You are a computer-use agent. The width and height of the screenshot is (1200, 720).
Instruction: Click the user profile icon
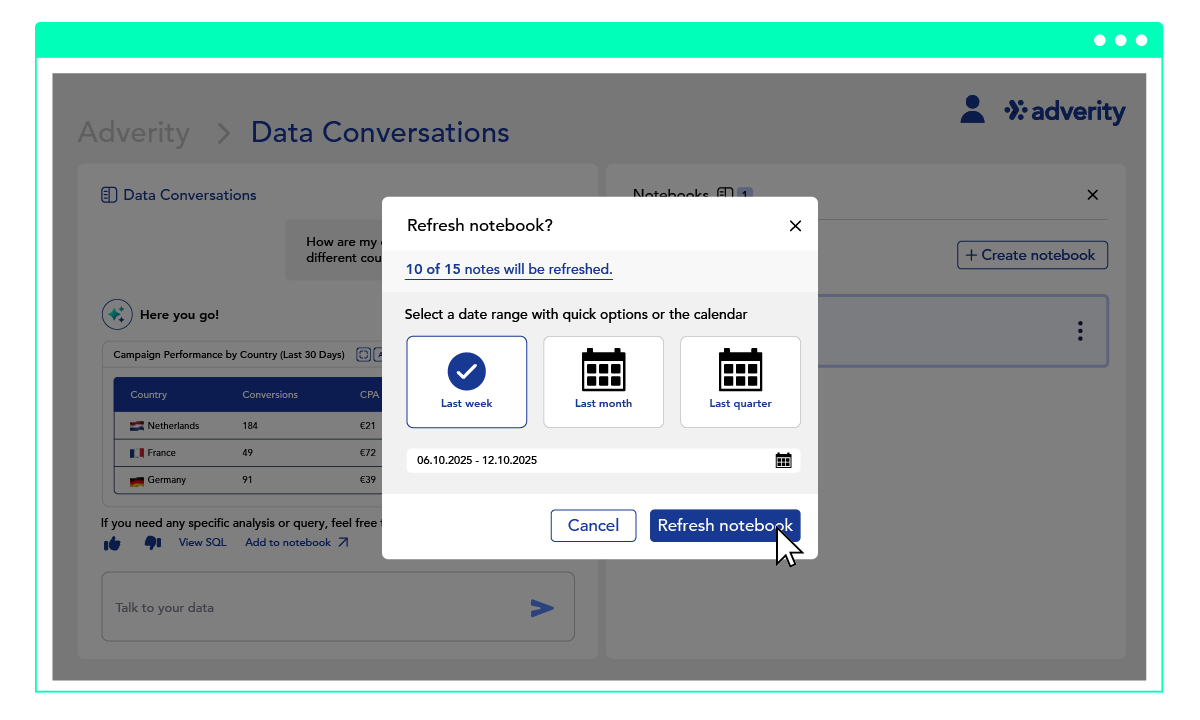coord(972,110)
